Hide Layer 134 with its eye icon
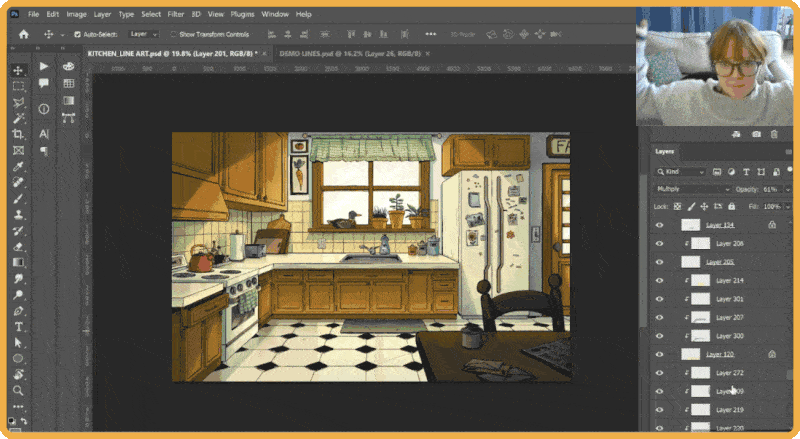This screenshot has width=800, height=439. point(659,225)
